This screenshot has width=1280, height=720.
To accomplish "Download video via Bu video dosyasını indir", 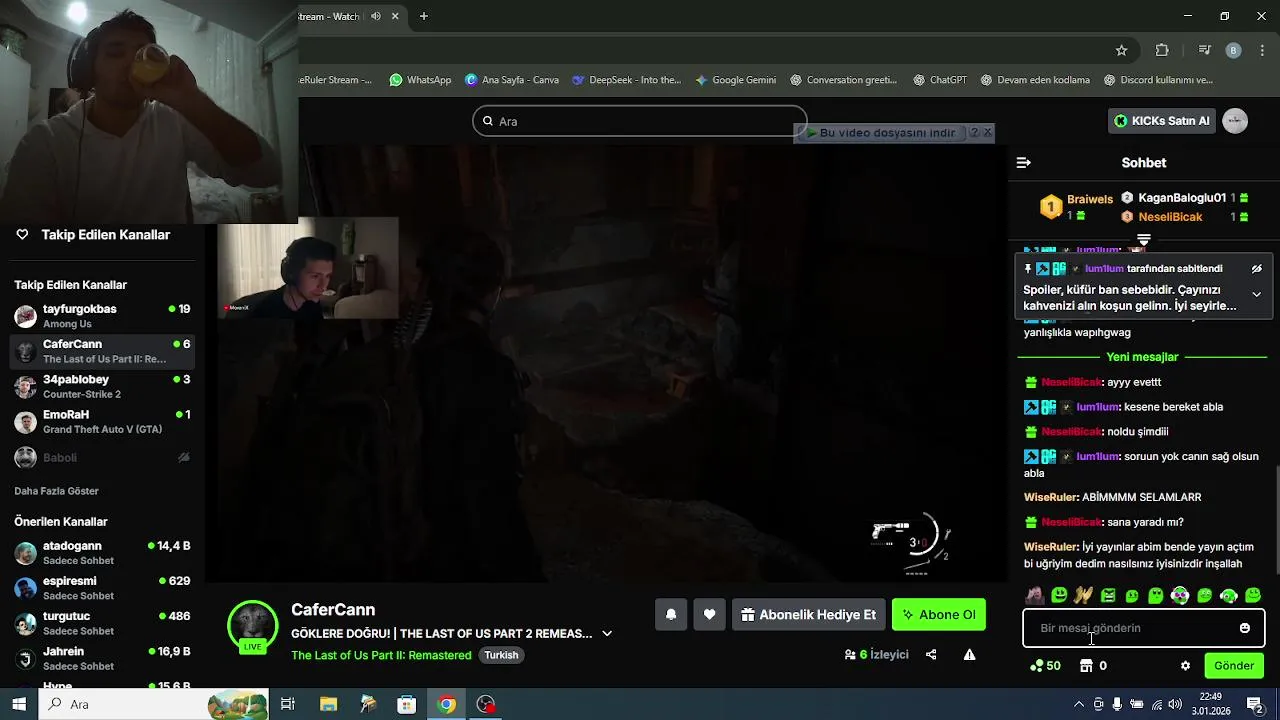I will [880, 133].
